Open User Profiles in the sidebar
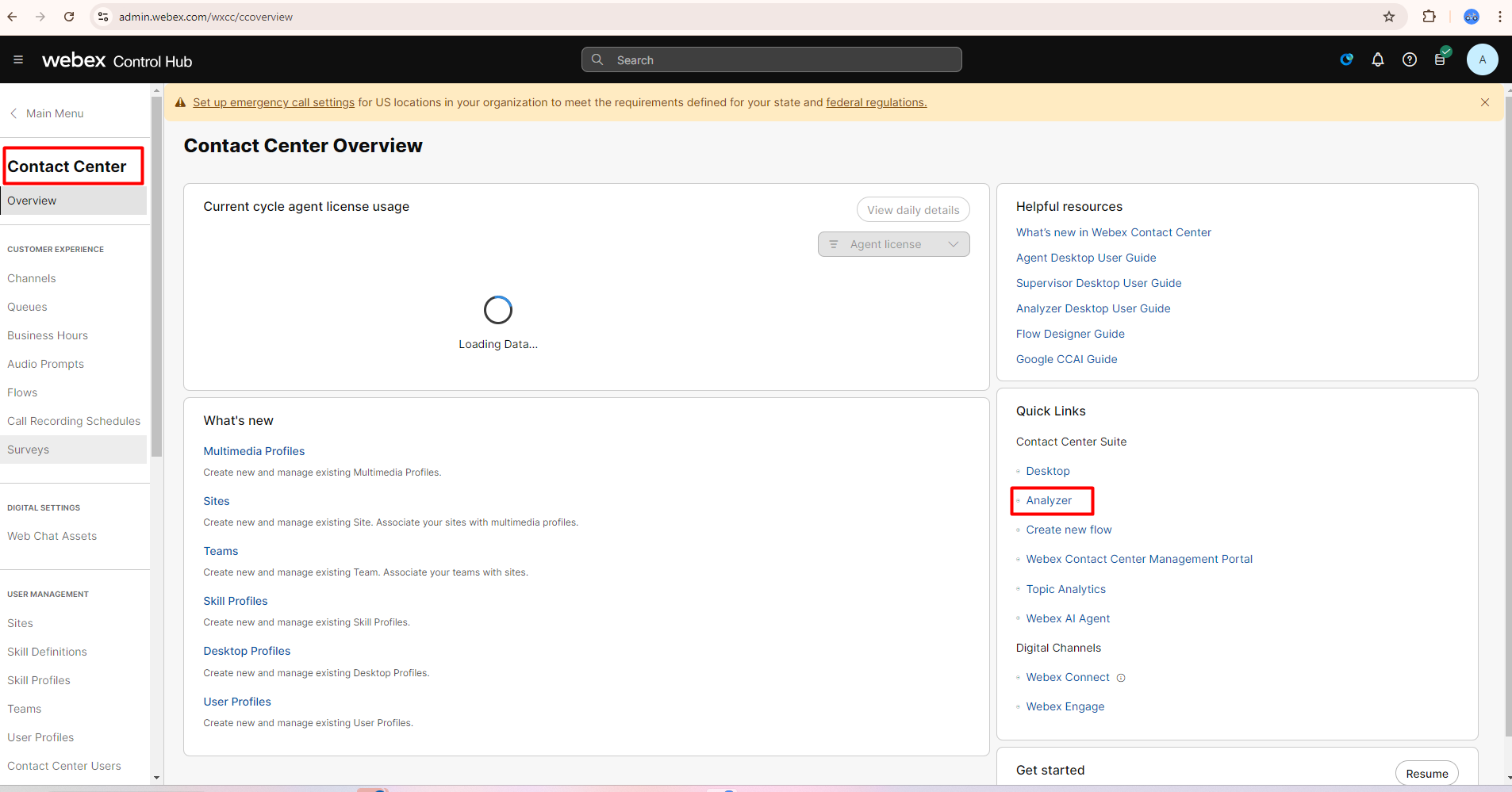1512x792 pixels. (x=40, y=737)
